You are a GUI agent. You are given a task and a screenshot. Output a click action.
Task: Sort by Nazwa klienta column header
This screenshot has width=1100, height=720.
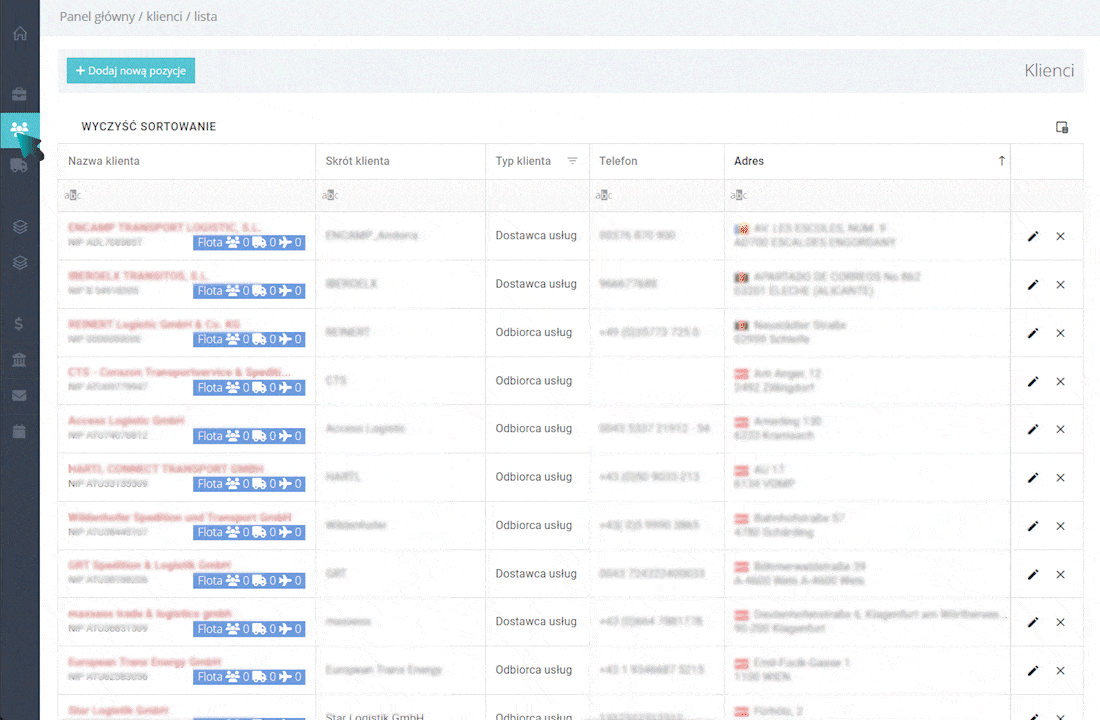click(x=104, y=161)
